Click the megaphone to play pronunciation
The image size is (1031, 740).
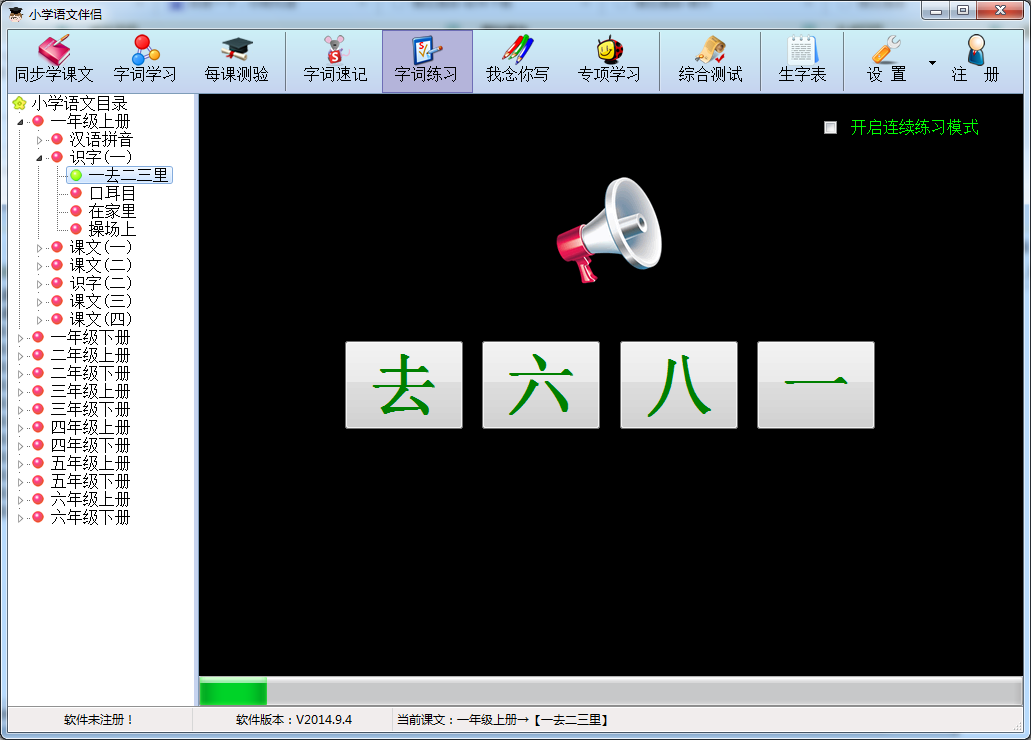[608, 229]
